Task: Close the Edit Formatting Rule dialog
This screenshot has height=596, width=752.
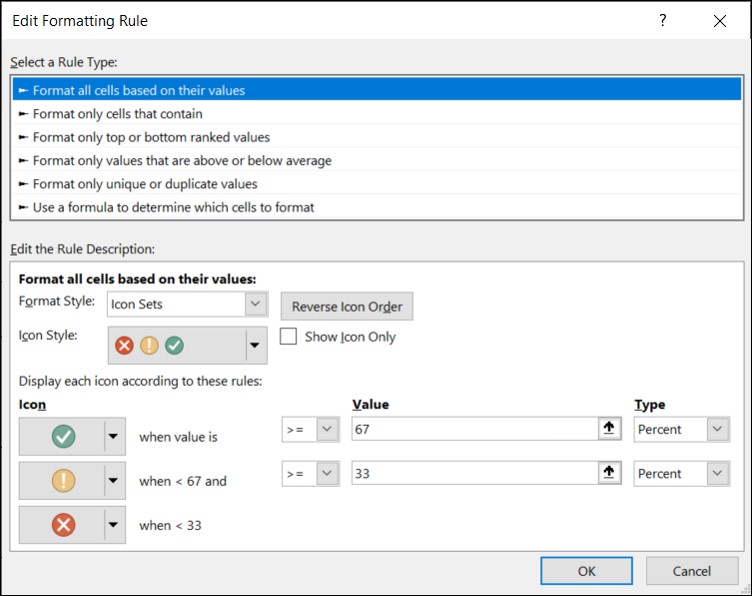Action: coord(720,20)
